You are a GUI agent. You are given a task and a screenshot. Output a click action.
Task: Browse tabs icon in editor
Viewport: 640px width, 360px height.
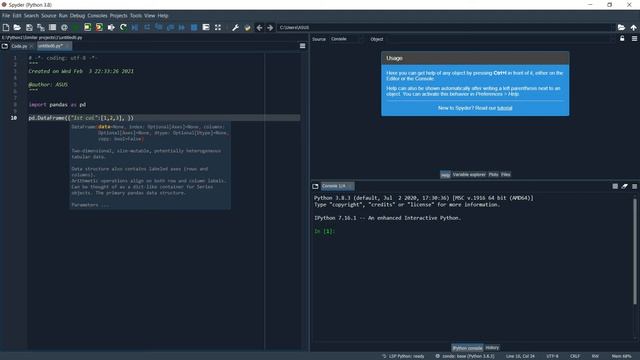[x=4, y=46]
